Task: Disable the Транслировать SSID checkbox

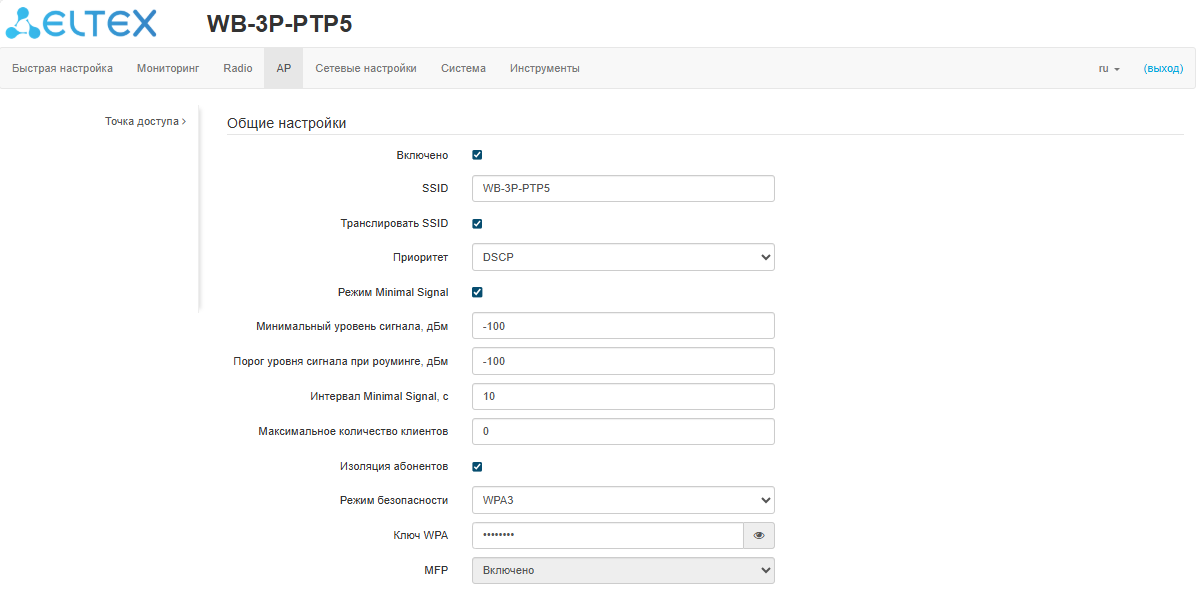Action: (477, 223)
